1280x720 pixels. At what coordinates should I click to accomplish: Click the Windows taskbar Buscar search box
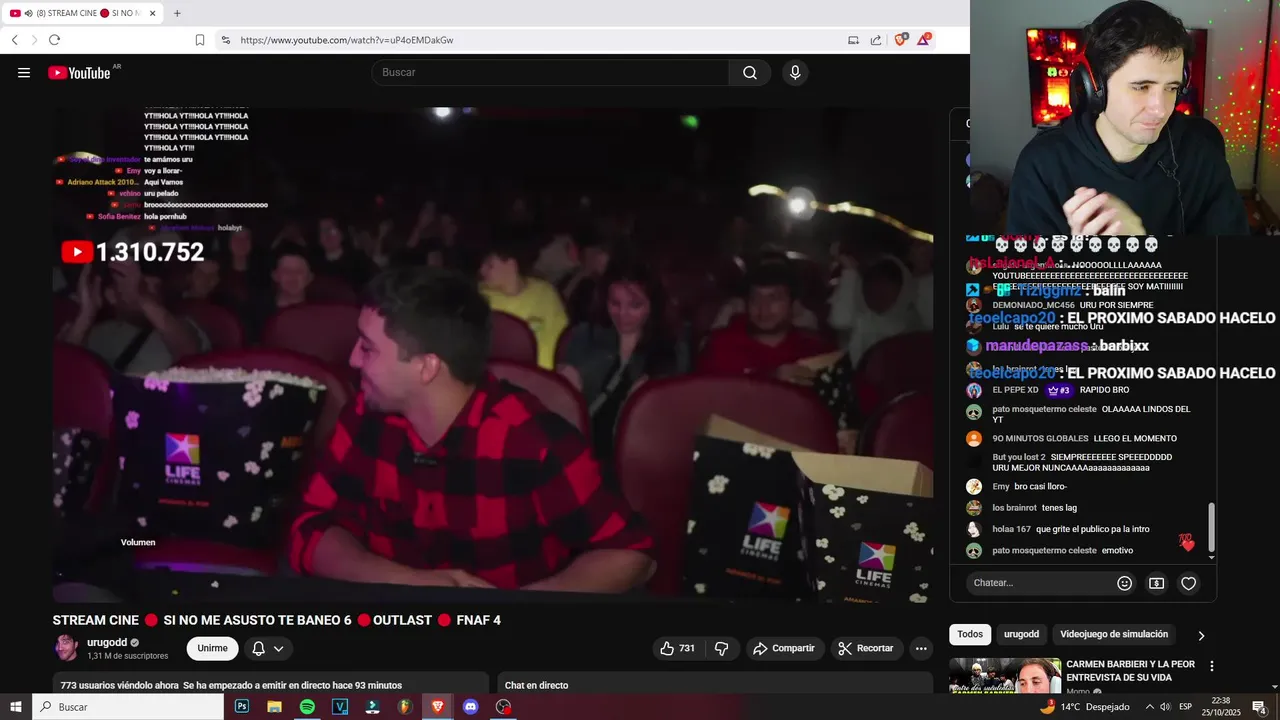pyautogui.click(x=128, y=706)
